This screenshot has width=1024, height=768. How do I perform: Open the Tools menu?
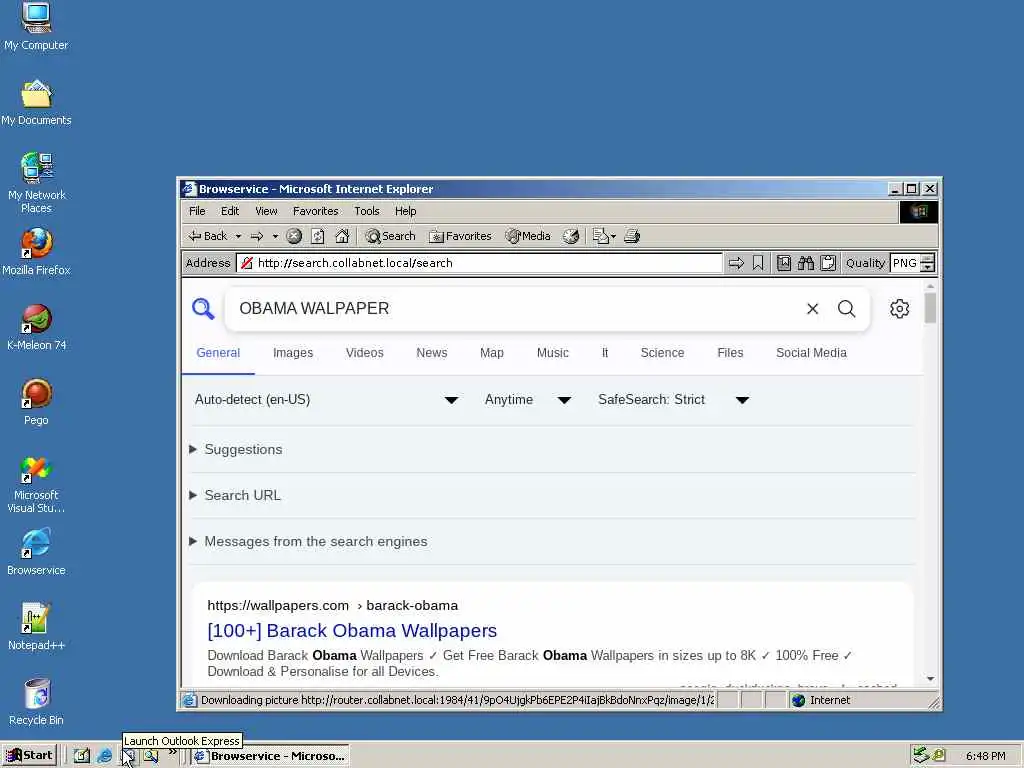tap(366, 211)
